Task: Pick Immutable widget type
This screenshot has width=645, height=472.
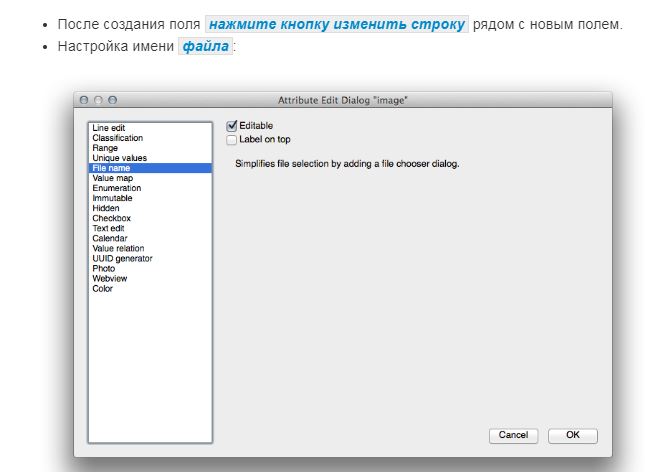Action: tap(150, 198)
